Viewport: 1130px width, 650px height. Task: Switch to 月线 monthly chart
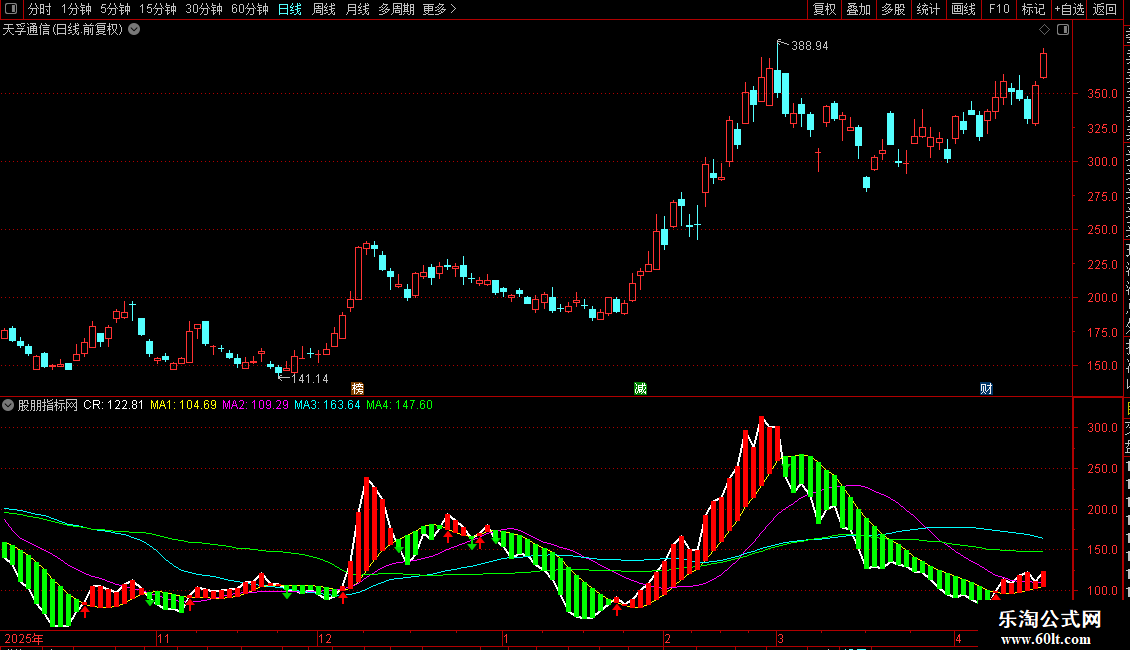tap(357, 9)
